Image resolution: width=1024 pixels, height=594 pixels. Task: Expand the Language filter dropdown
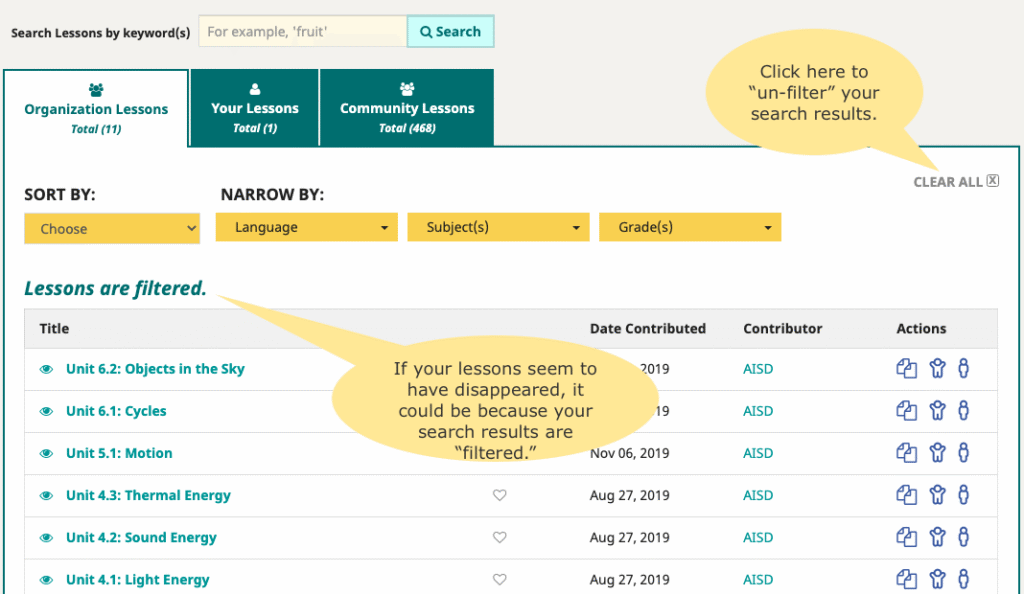coord(306,227)
